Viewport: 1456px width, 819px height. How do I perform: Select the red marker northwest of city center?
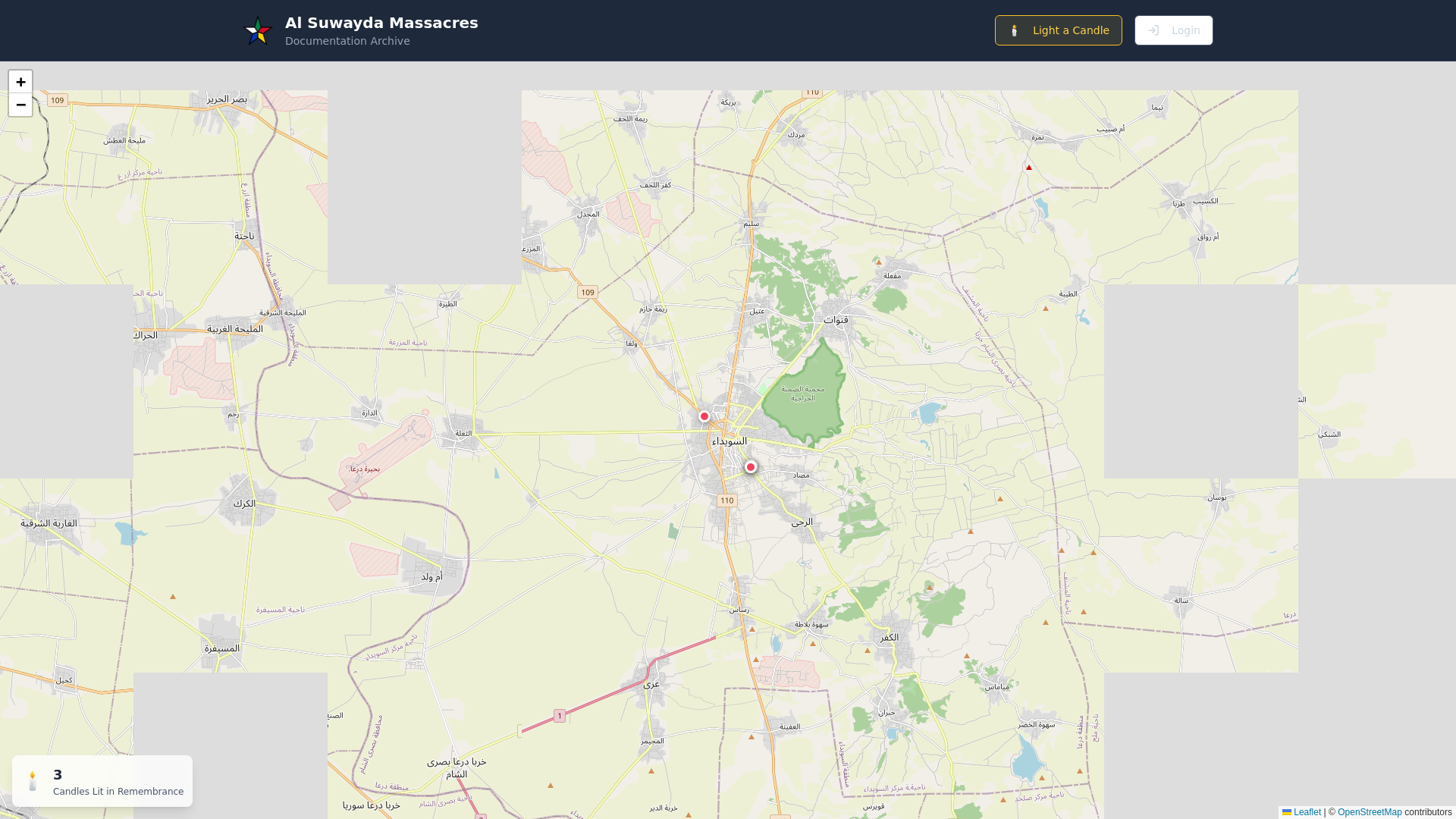pos(704,416)
